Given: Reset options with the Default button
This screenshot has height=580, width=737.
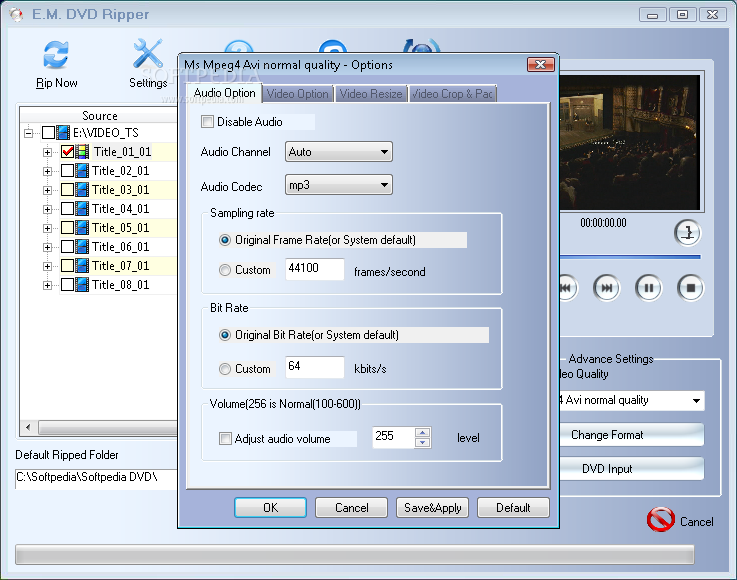Looking at the screenshot, I should pyautogui.click(x=513, y=508).
